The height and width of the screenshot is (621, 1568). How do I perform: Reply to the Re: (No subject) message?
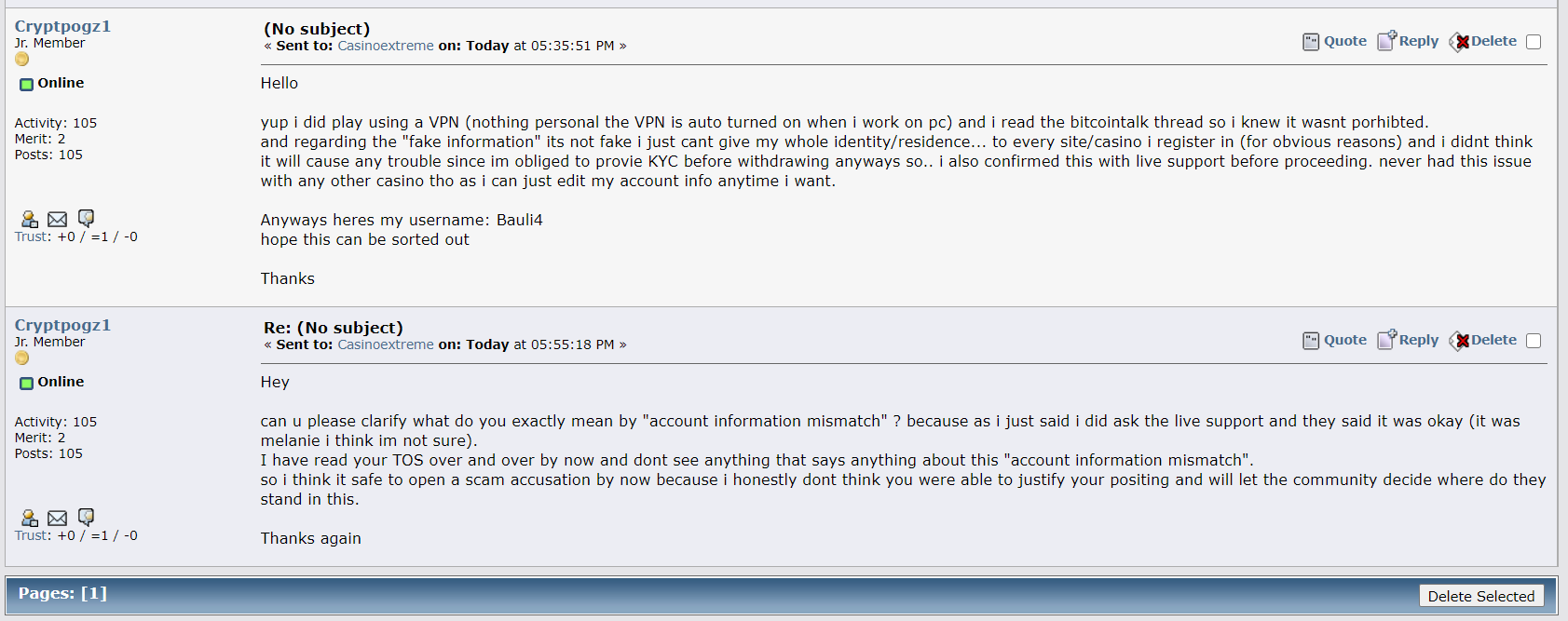click(x=1408, y=340)
